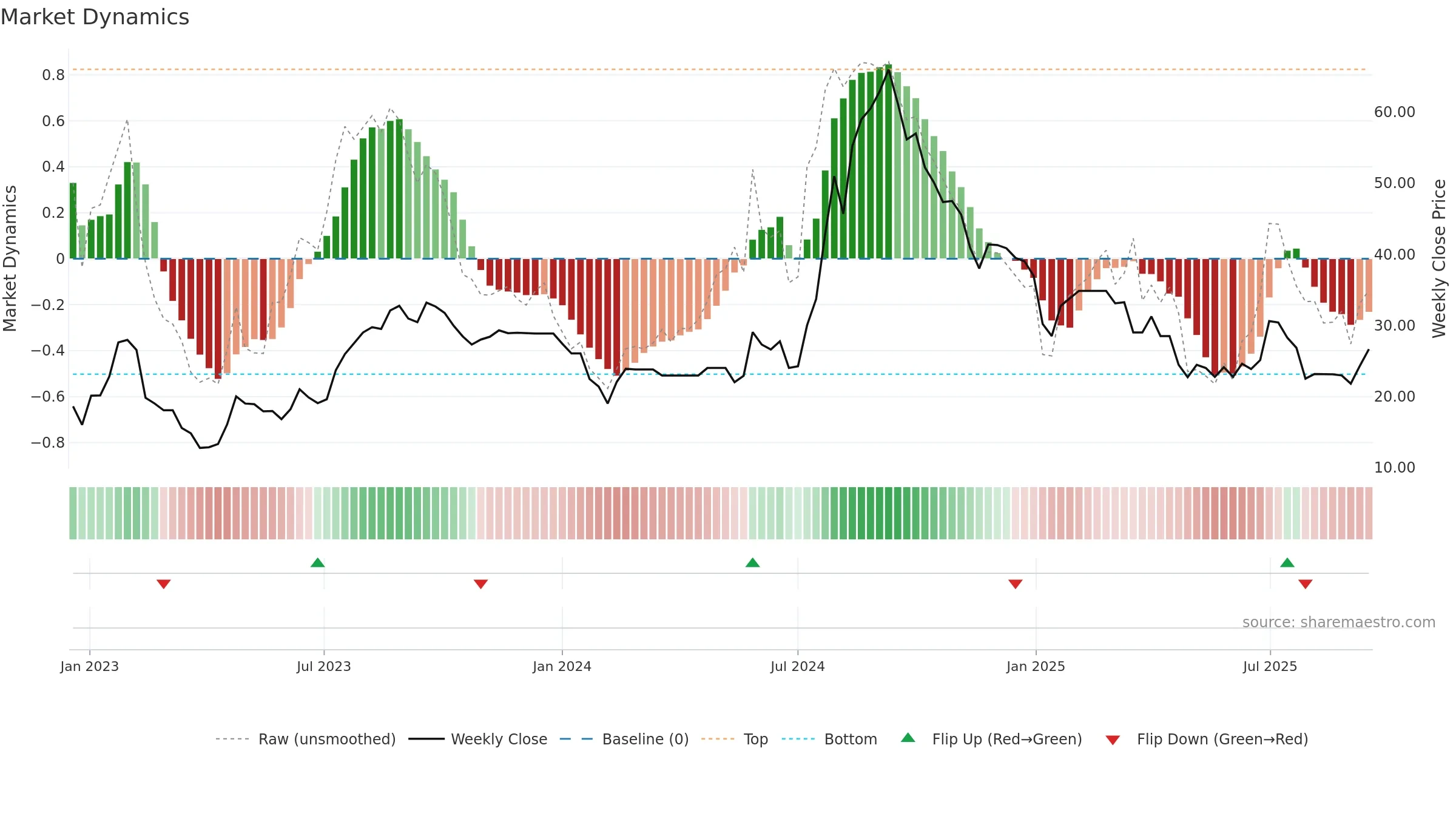This screenshot has width=1456, height=819.
Task: Click the 0.6 left axis tick label
Action: point(53,121)
